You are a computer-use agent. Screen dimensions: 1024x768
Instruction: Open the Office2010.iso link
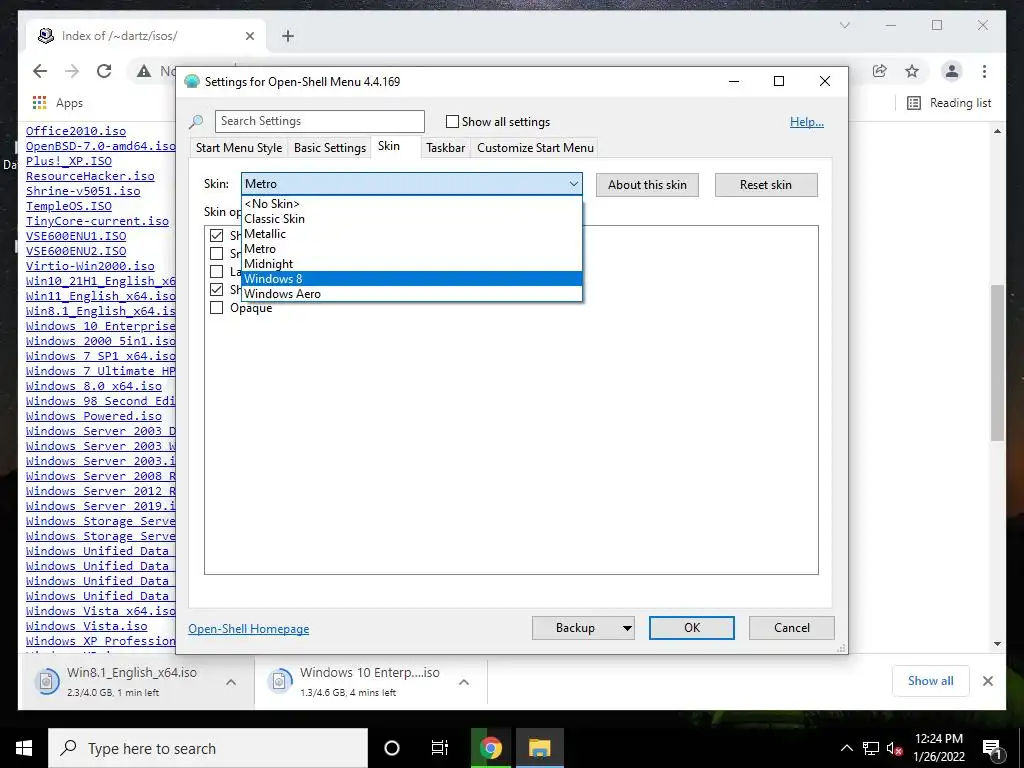(76, 131)
